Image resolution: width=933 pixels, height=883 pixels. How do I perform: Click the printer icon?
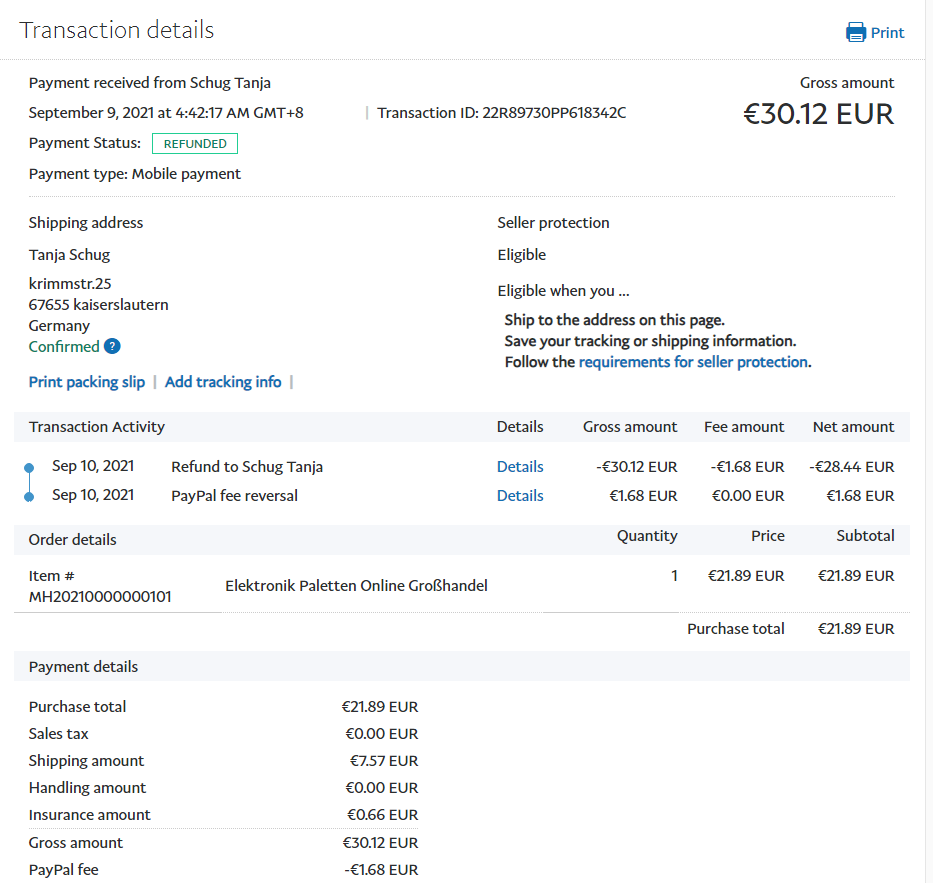pos(855,32)
